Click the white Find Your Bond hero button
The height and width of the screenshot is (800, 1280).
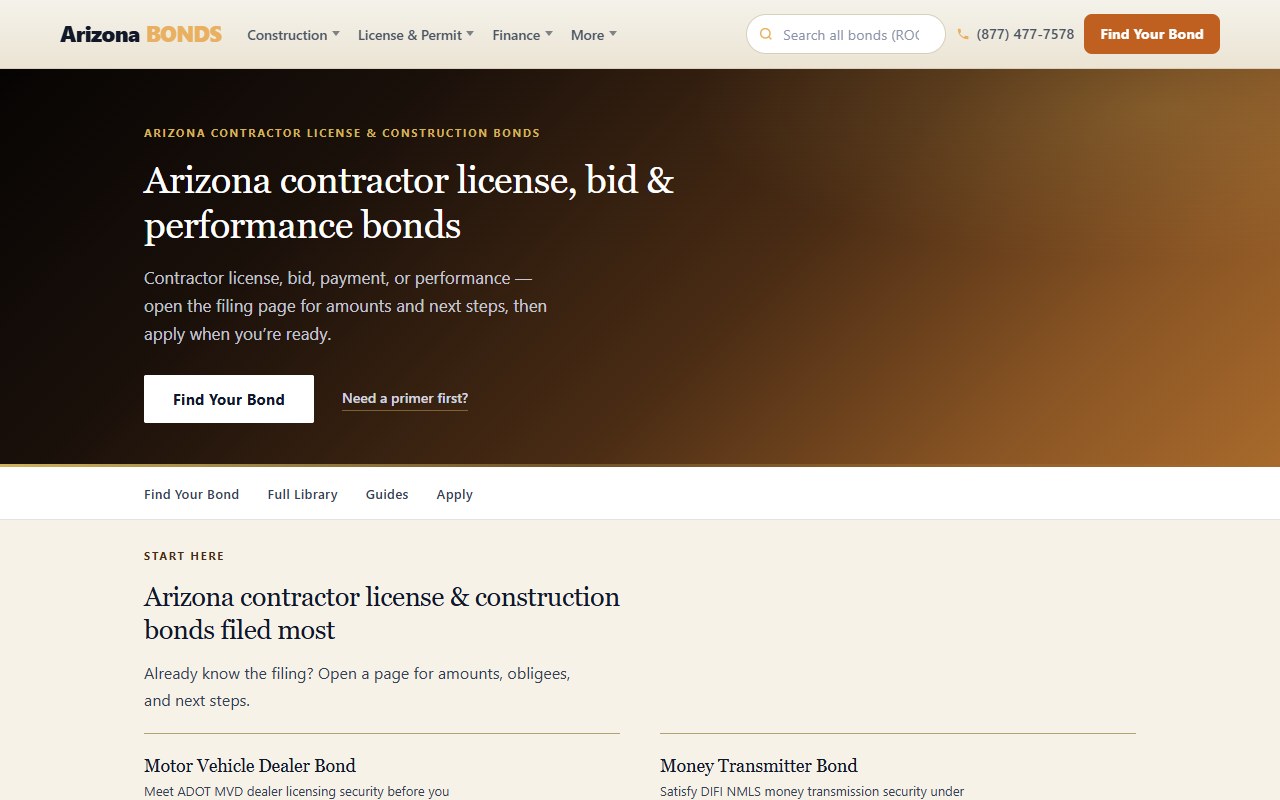pyautogui.click(x=229, y=399)
